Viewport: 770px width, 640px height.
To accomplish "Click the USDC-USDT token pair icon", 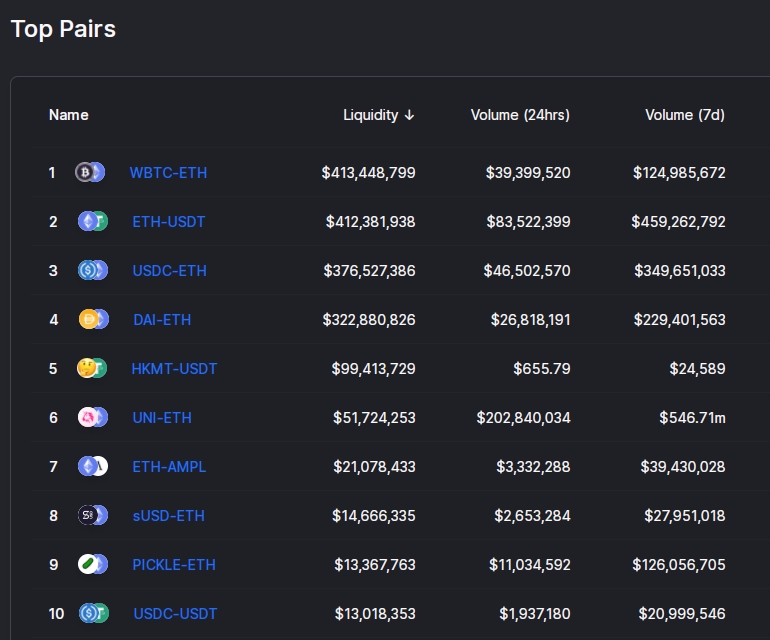I will coord(93,613).
